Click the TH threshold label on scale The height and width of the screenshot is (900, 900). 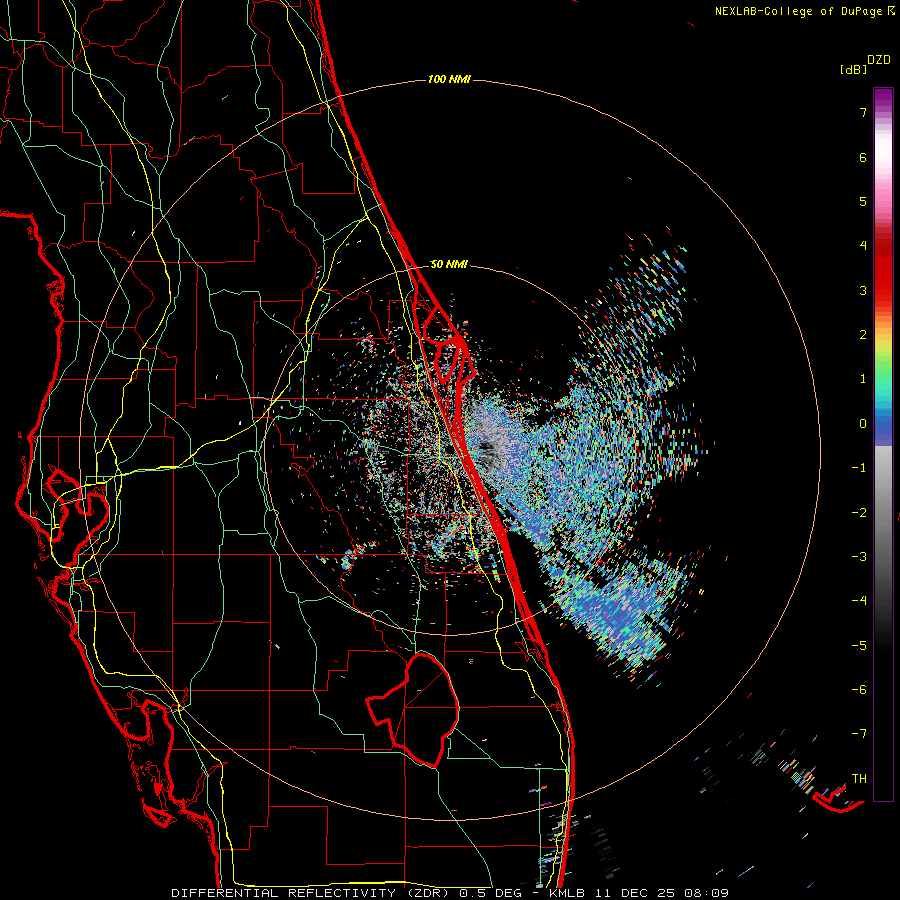pyautogui.click(x=859, y=779)
